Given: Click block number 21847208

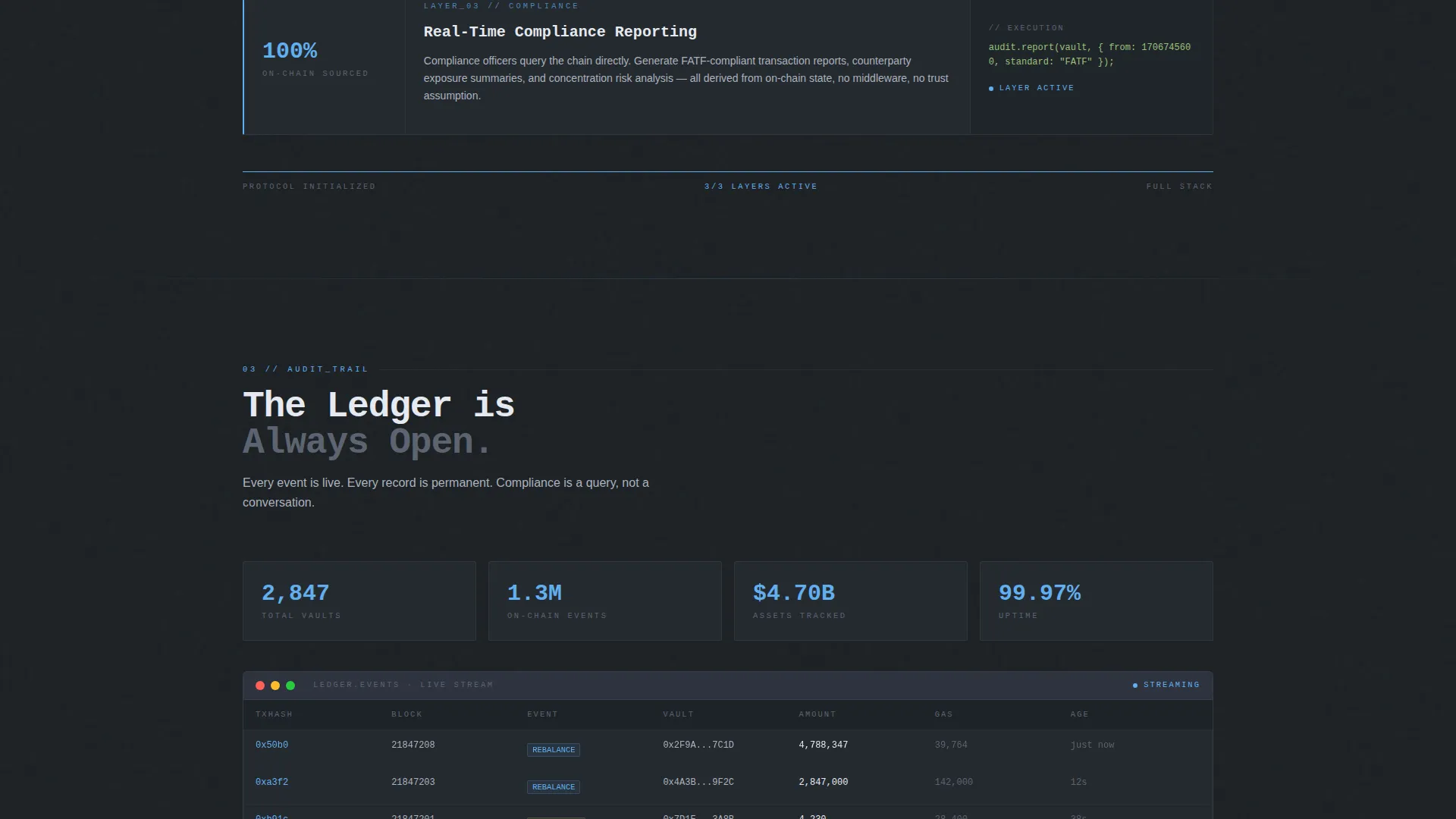Looking at the screenshot, I should 413,745.
